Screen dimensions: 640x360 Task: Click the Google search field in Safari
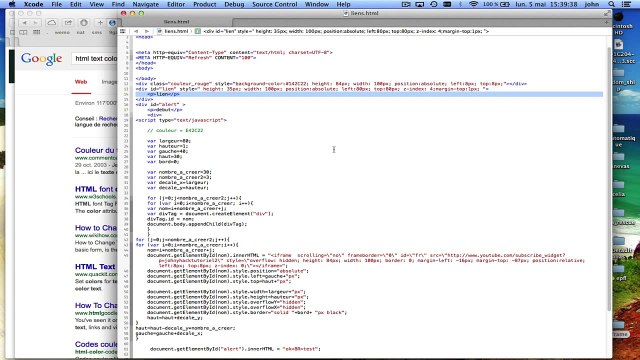click(95, 59)
